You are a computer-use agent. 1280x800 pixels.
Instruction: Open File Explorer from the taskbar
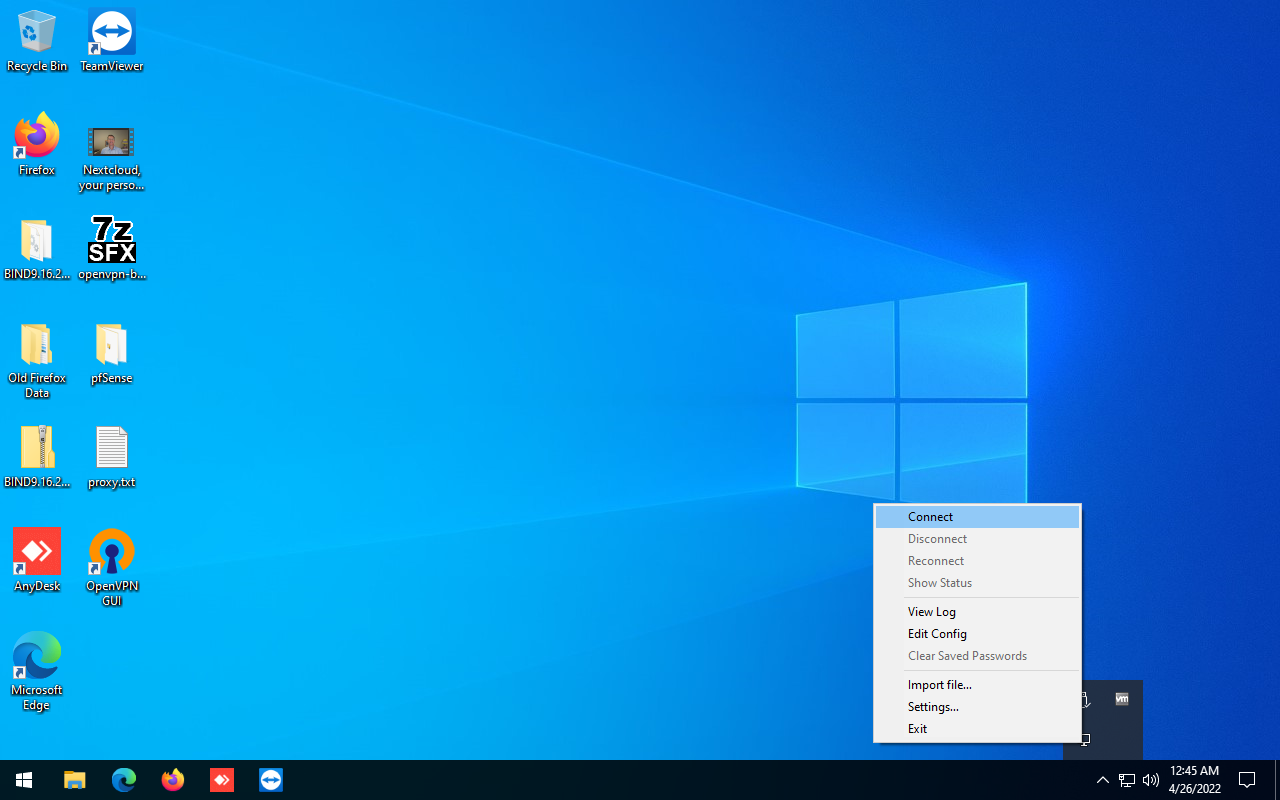(x=75, y=780)
